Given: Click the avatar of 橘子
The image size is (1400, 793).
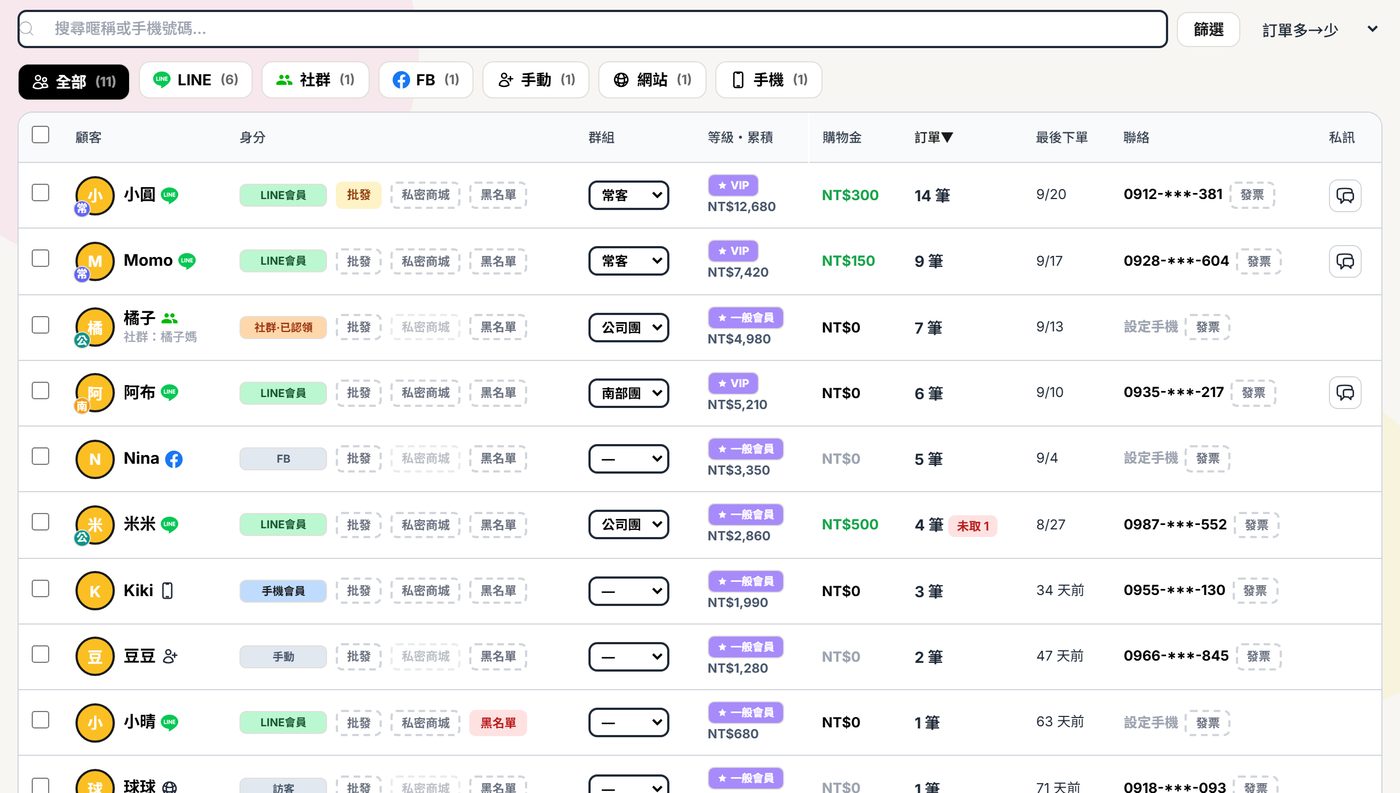Looking at the screenshot, I should pos(95,328).
